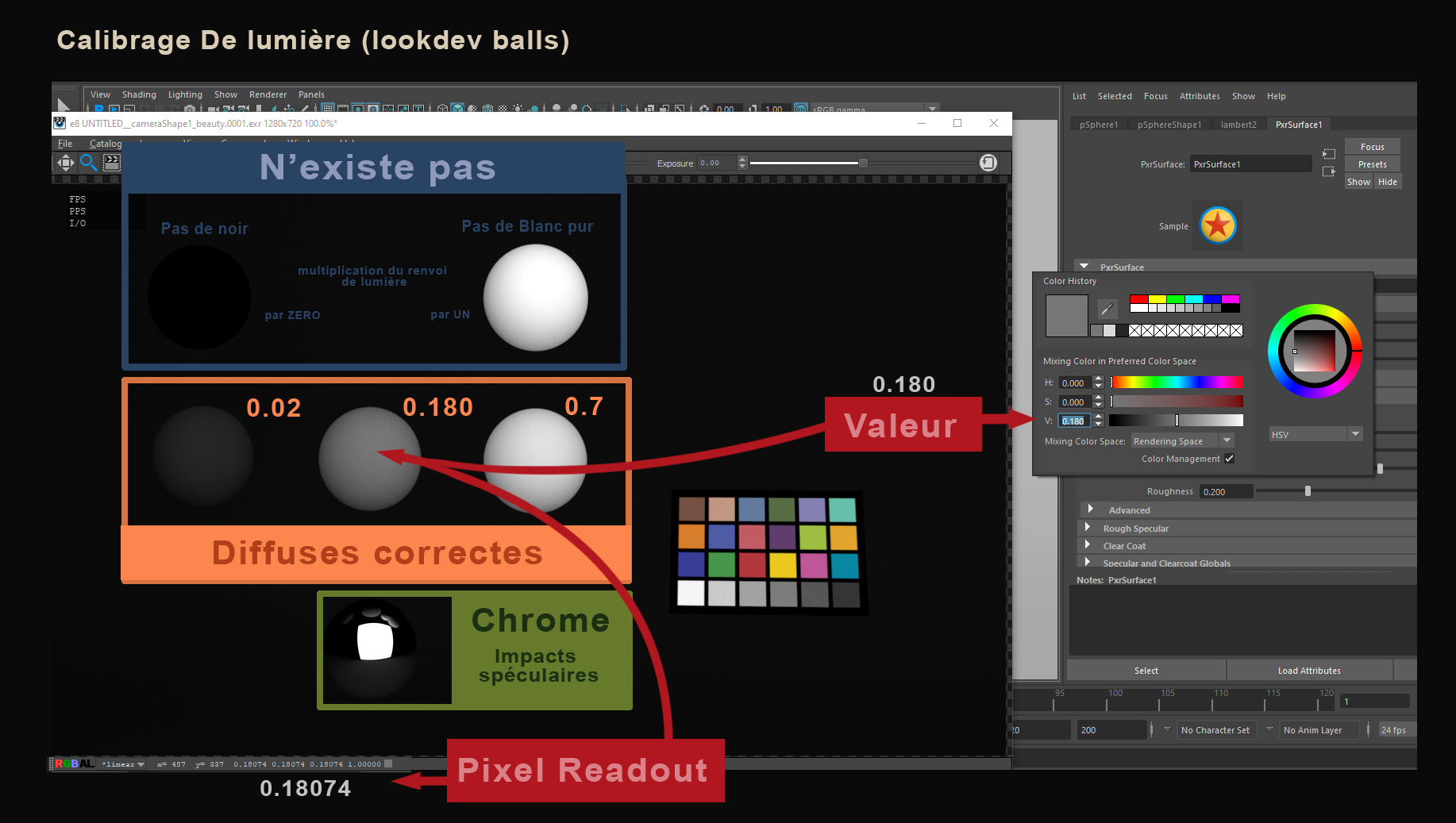Viewport: 1456px width, 823px height.
Task: Click the pan/move arrows tool icon
Action: click(65, 163)
